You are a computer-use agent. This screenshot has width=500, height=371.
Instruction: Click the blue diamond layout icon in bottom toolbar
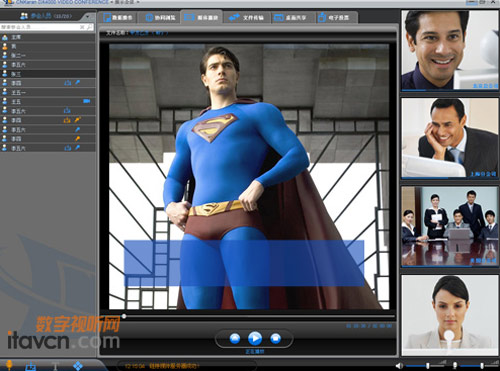click(78, 366)
